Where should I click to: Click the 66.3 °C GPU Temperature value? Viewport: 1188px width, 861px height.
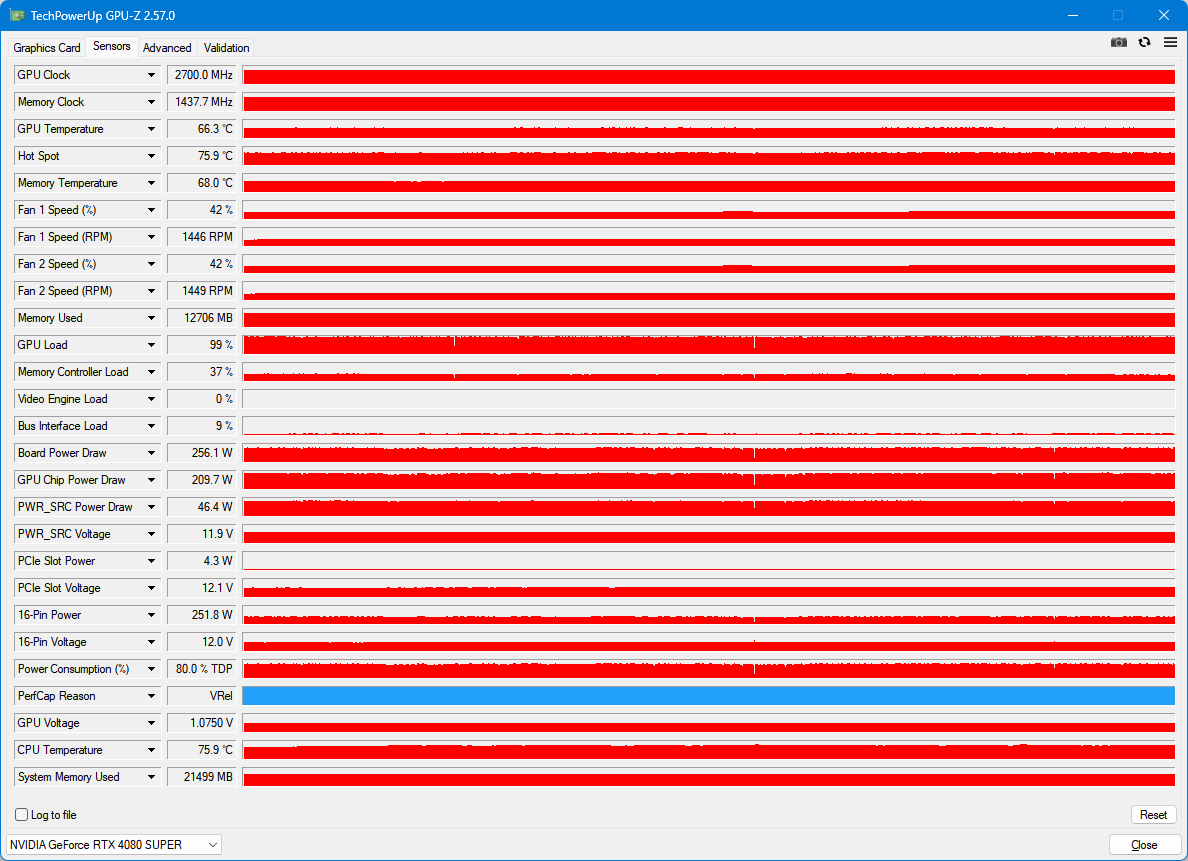point(202,129)
